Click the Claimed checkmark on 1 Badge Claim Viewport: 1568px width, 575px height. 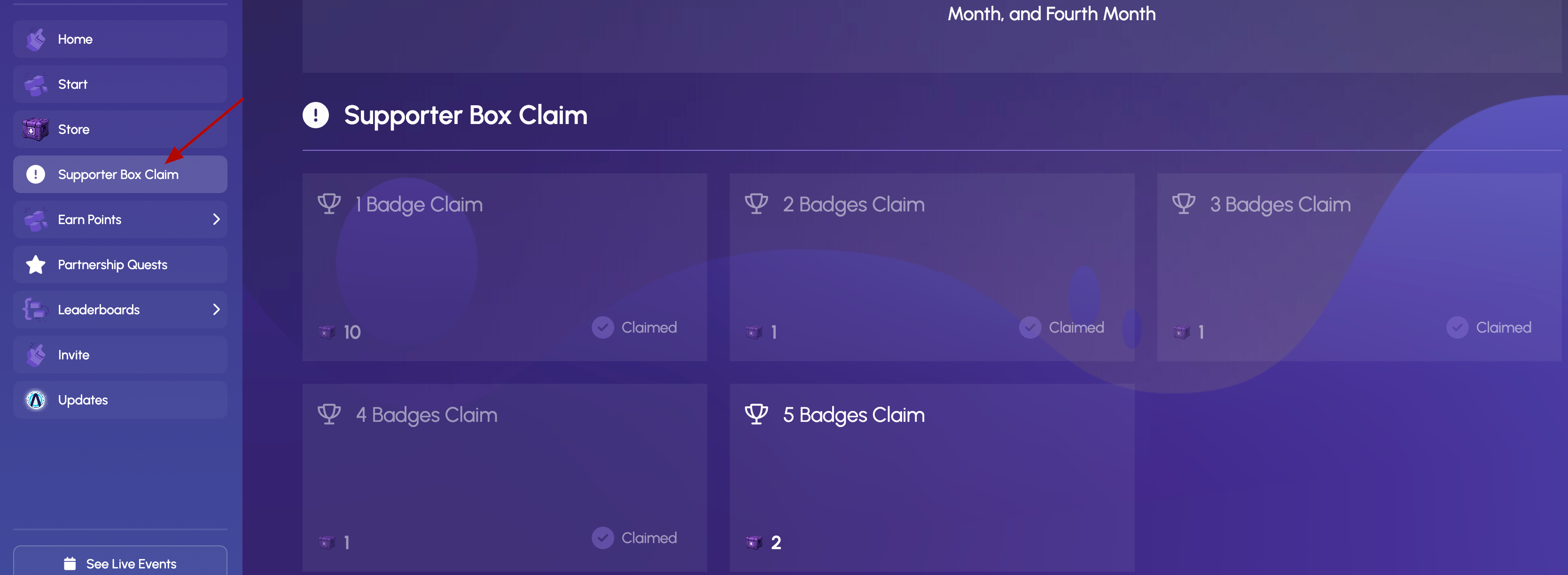point(602,327)
